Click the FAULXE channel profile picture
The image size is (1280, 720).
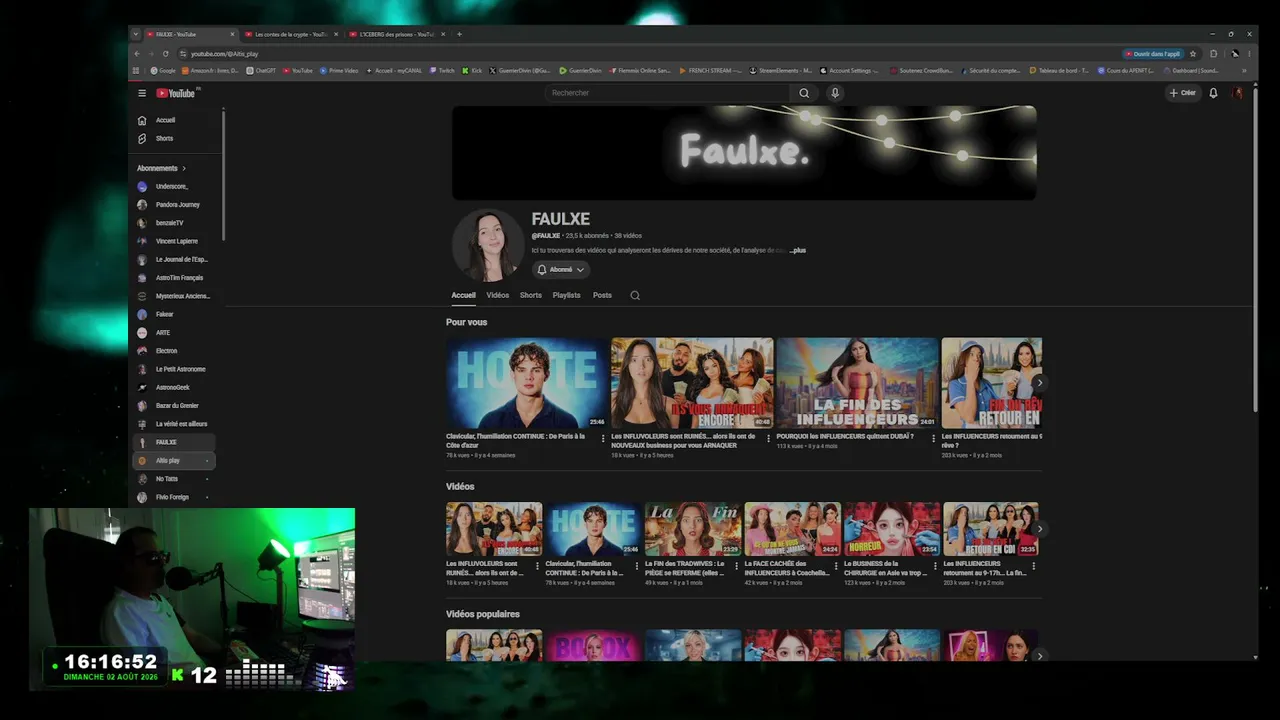click(488, 245)
